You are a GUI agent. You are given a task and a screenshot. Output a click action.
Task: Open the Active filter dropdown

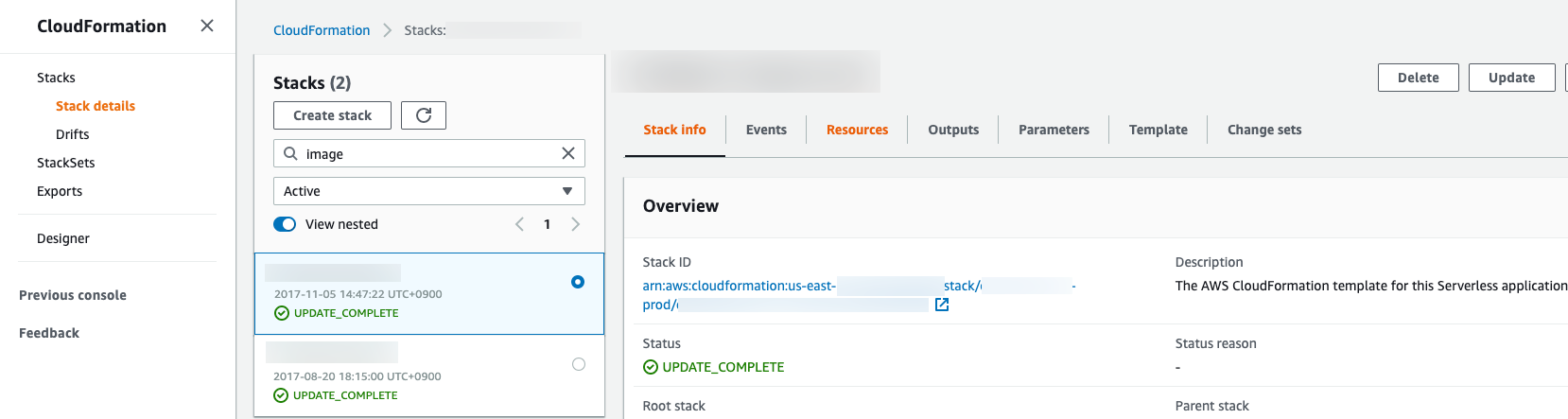(x=429, y=191)
